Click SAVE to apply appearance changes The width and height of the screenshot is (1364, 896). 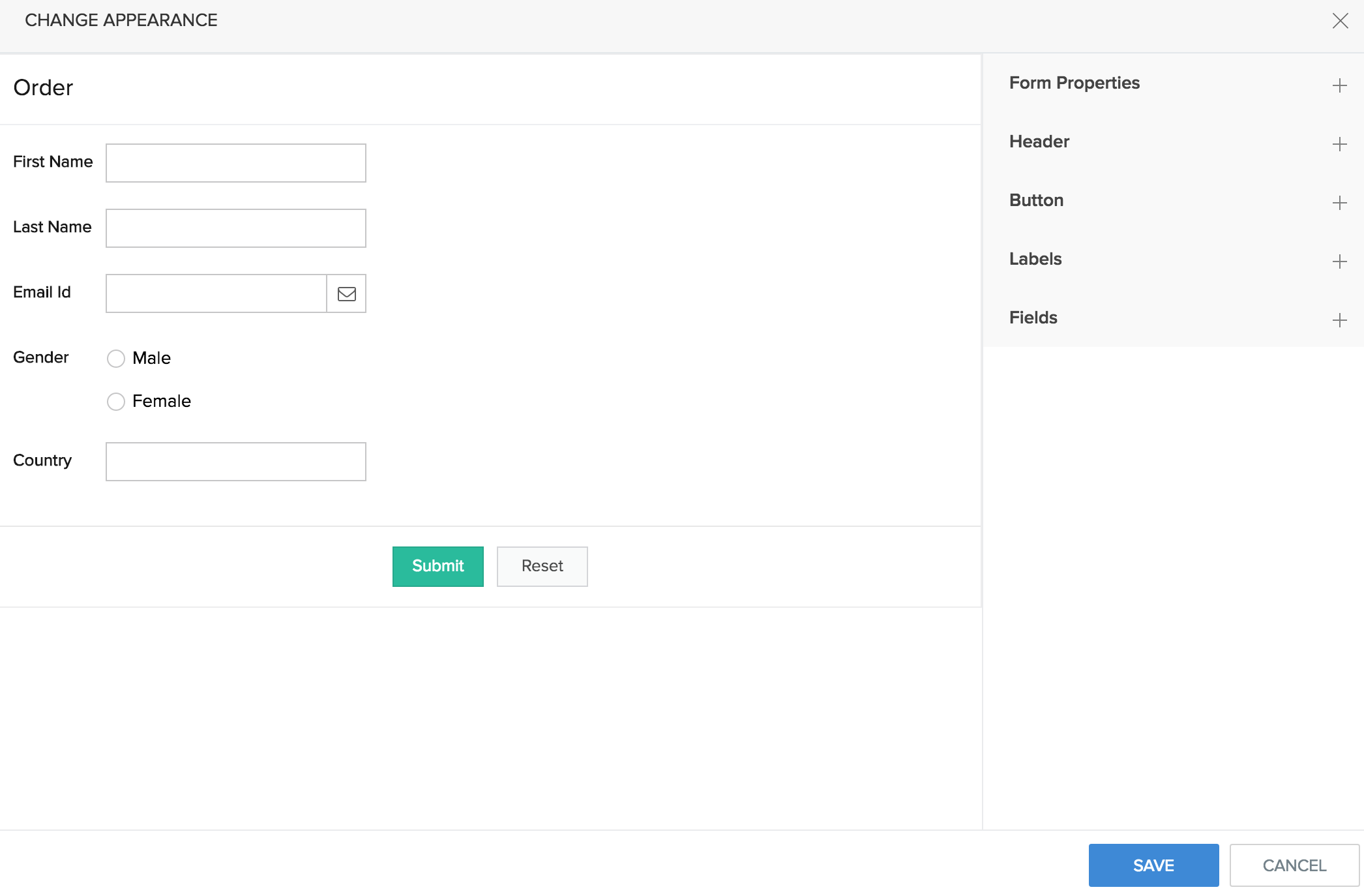pyautogui.click(x=1153, y=865)
